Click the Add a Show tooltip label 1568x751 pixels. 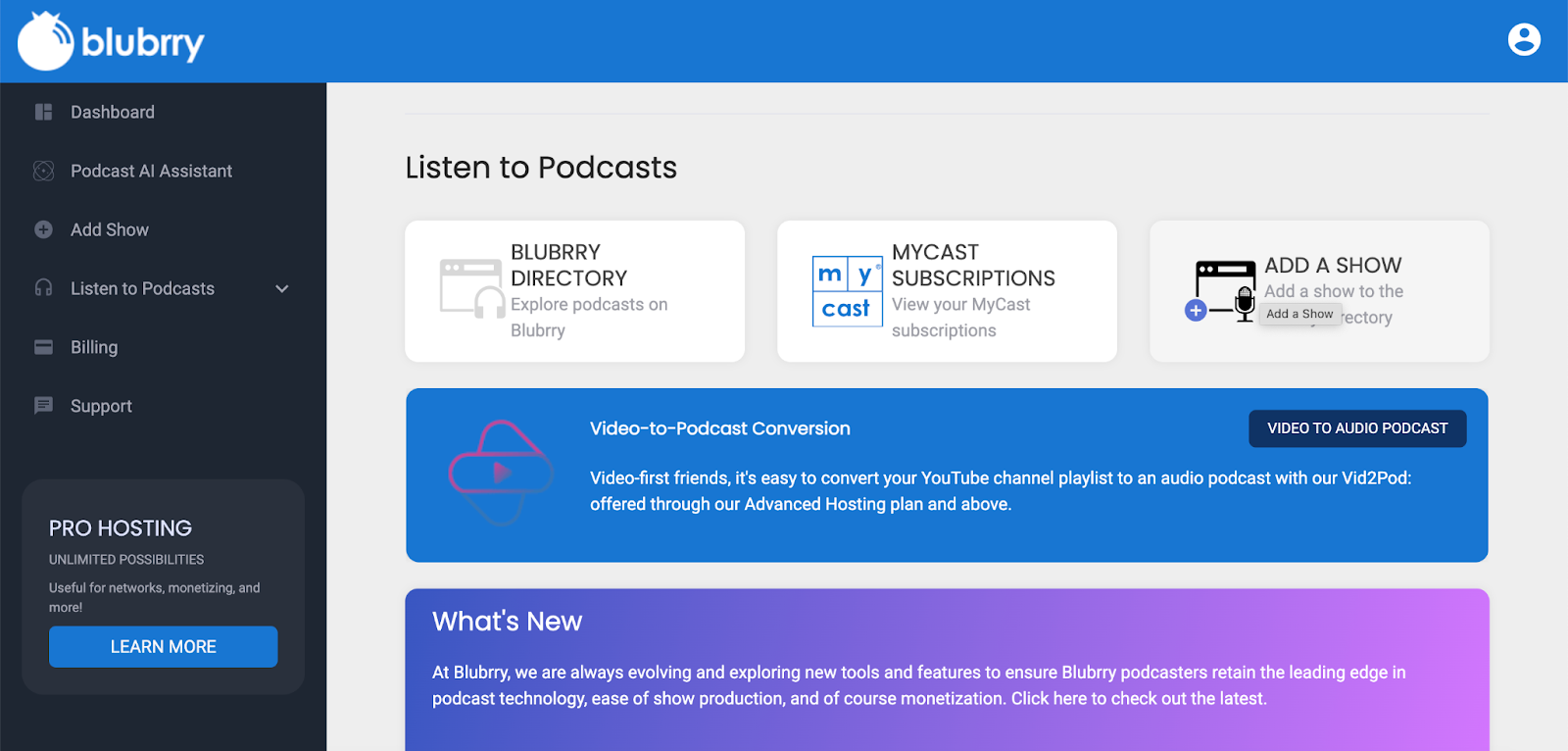1299,314
